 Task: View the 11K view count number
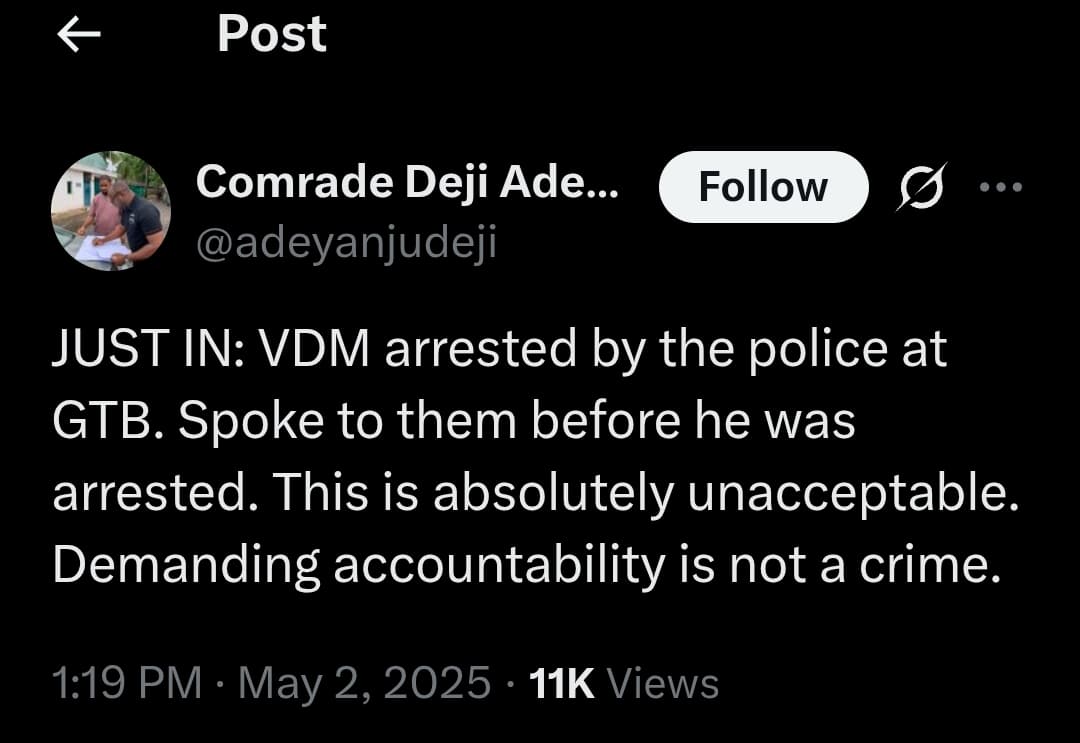(561, 683)
